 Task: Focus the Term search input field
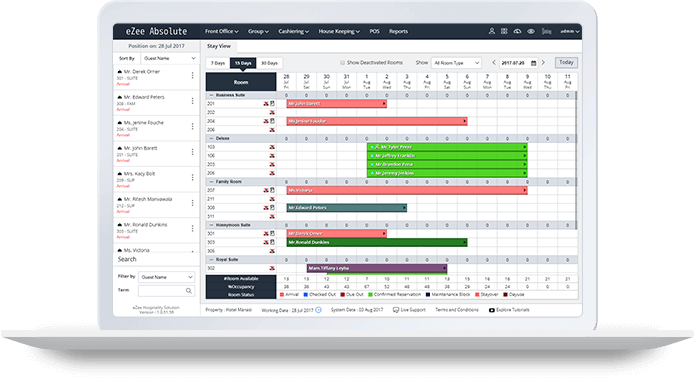(166, 291)
